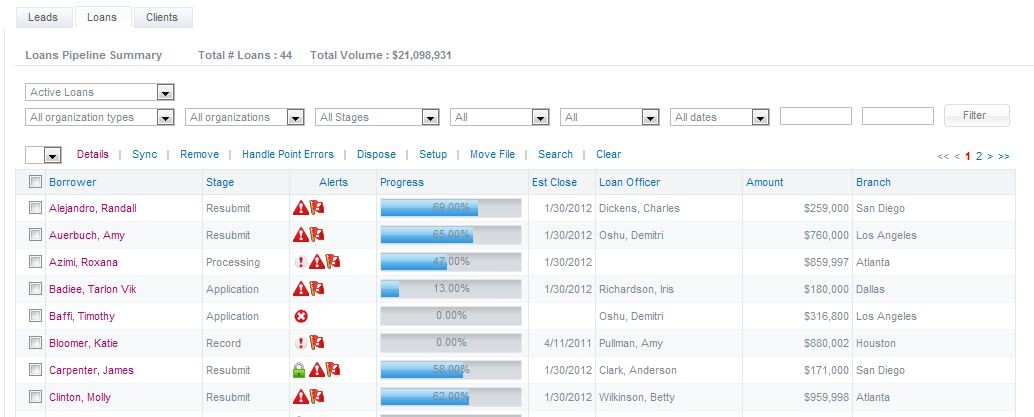This screenshot has height=417, width=1034.
Task: Open the Active Loans dropdown
Action: pos(100,92)
